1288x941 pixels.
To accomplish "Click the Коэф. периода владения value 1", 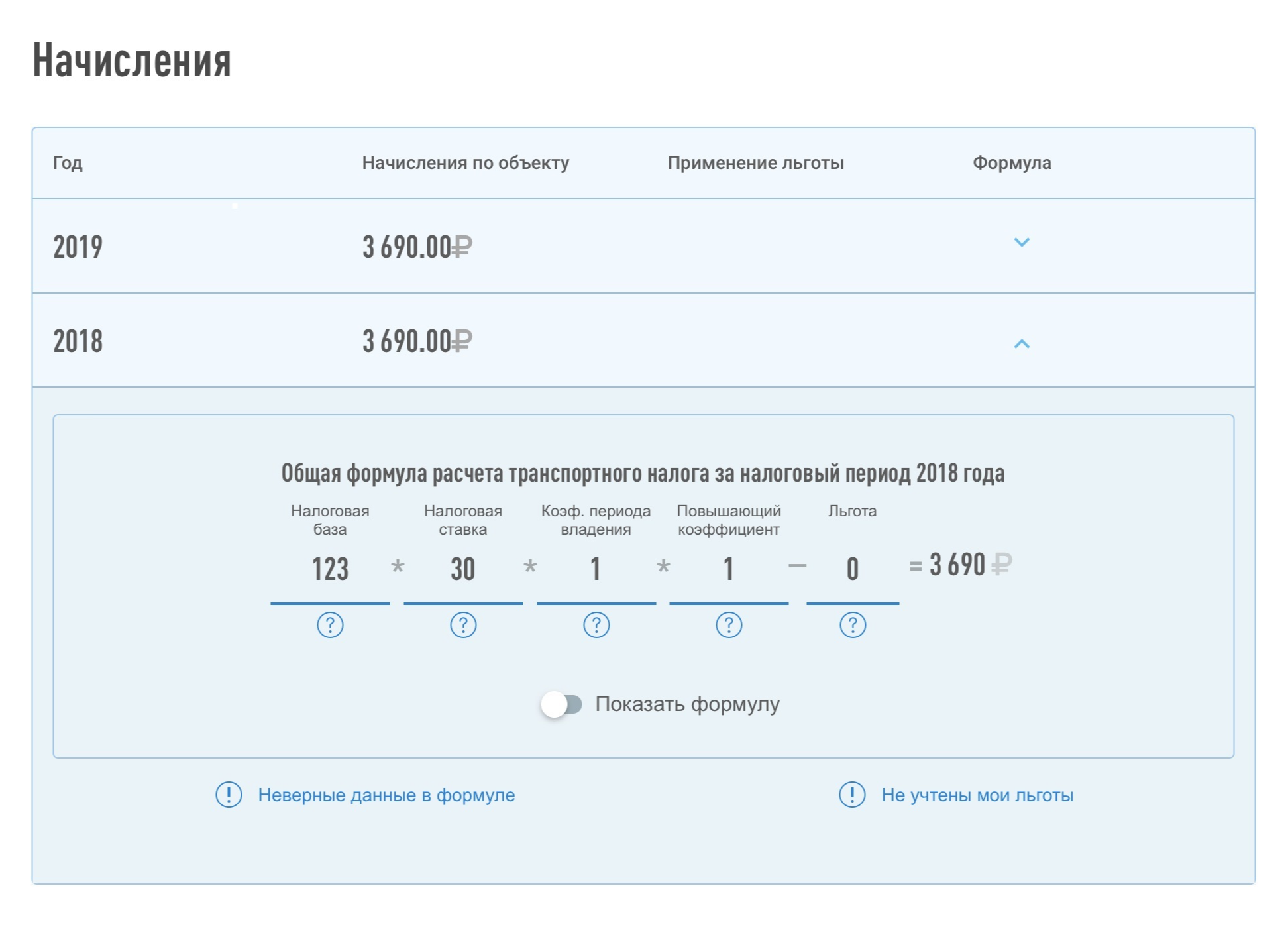I will pos(596,569).
